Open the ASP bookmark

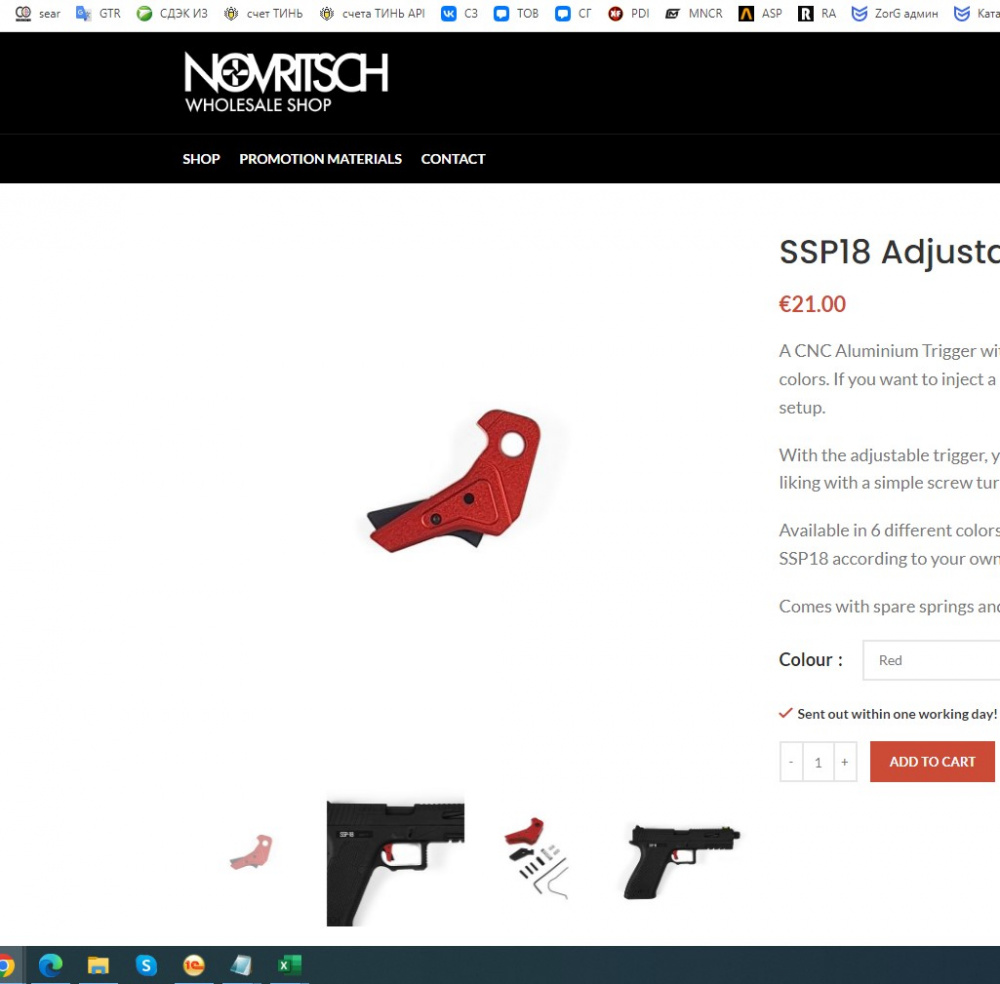click(760, 13)
